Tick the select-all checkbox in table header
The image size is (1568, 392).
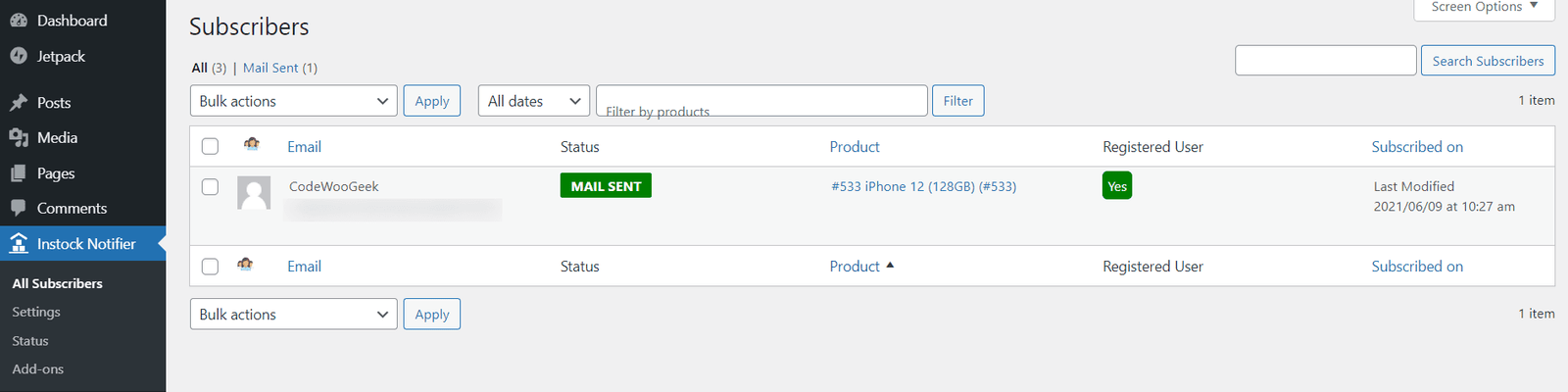210,146
